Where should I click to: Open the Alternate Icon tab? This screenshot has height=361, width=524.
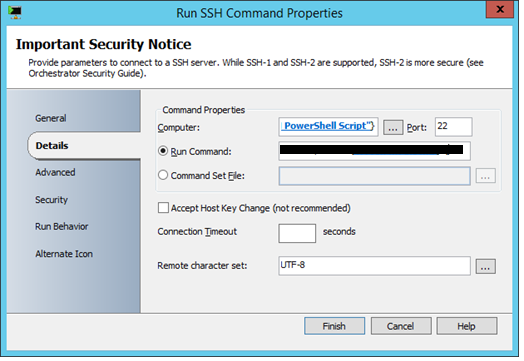click(64, 254)
